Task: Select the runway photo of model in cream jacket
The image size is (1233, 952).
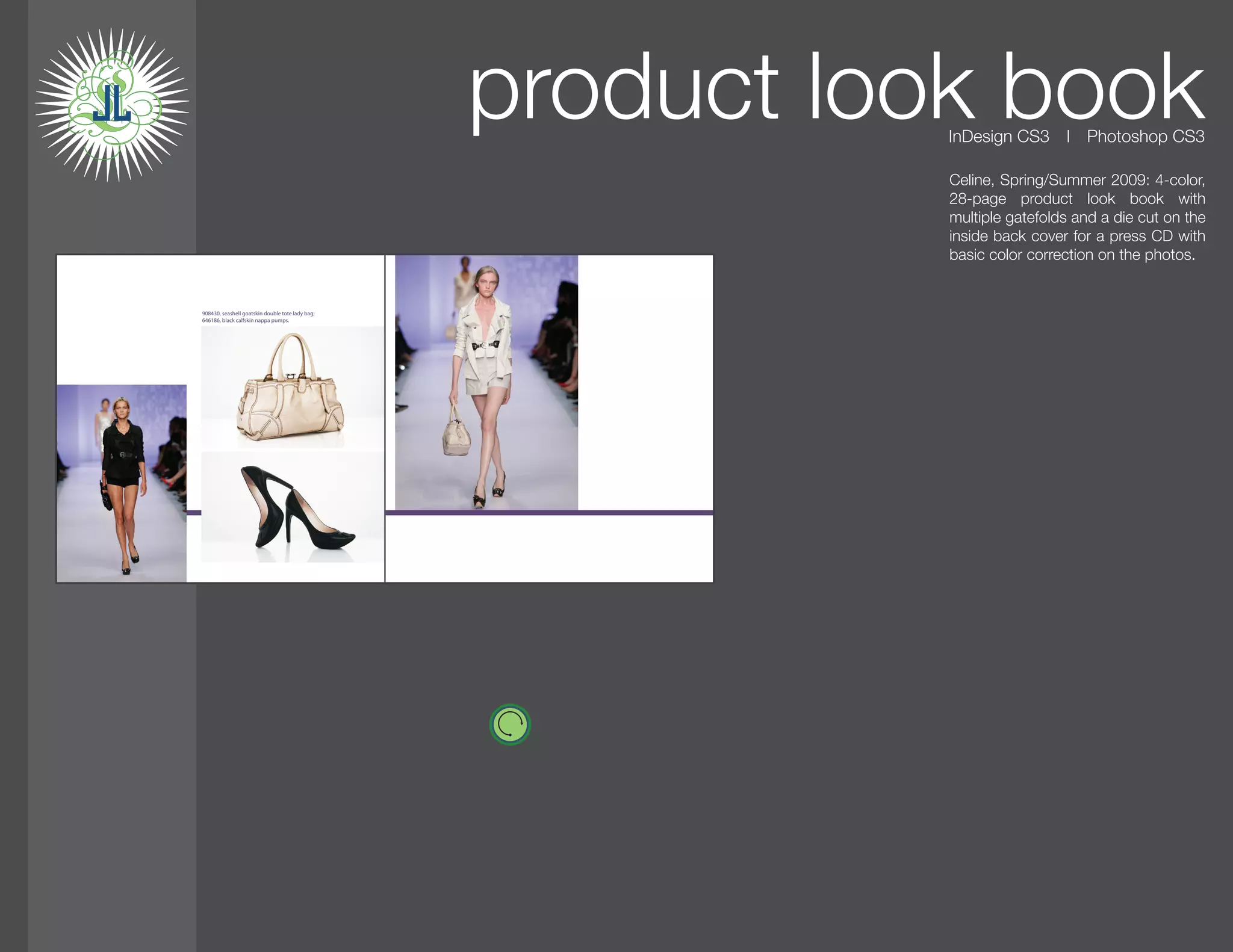Action: point(486,383)
